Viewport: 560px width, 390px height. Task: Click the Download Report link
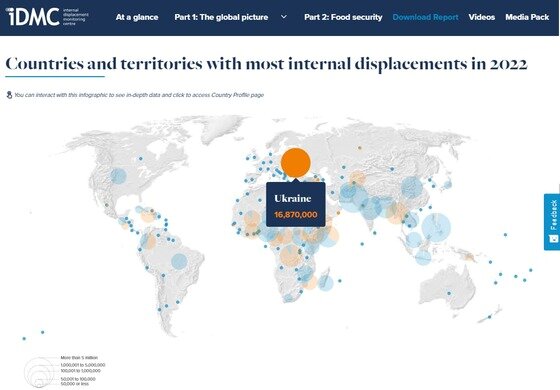coord(425,17)
